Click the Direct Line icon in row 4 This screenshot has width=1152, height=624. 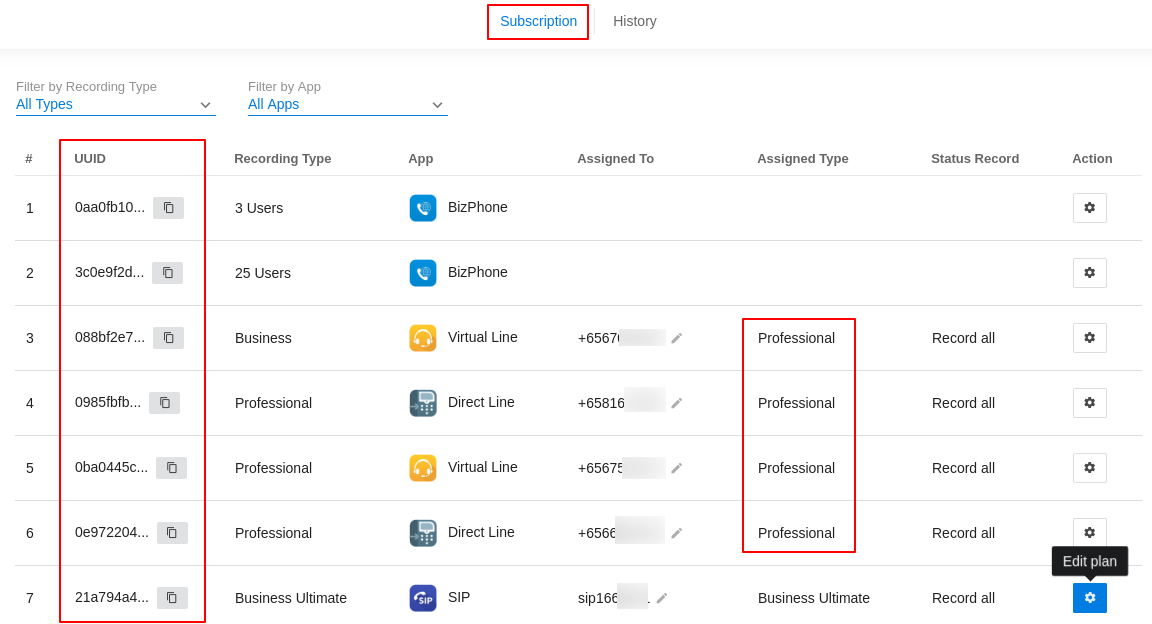(x=422, y=403)
